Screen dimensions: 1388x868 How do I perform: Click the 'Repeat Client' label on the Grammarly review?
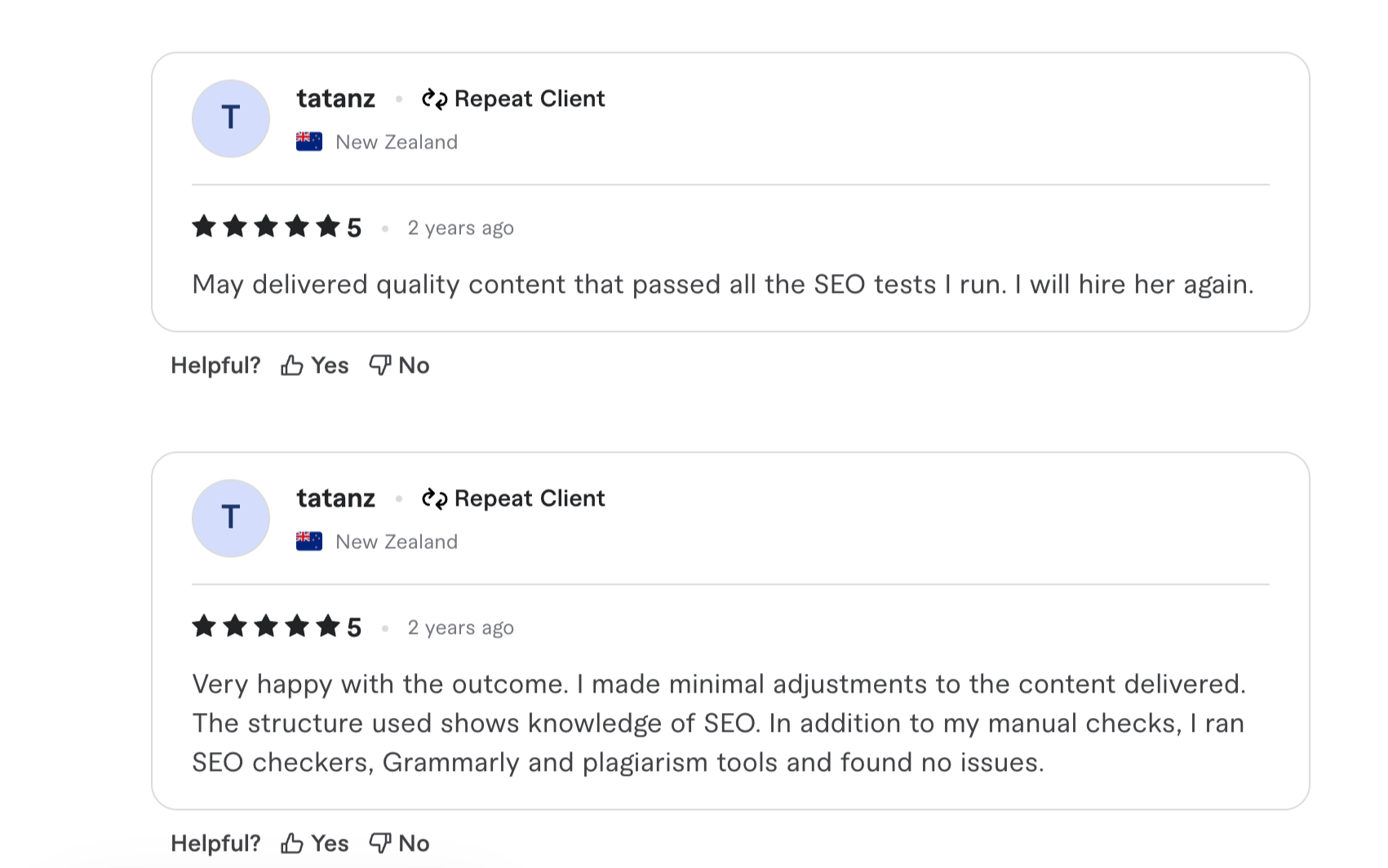coord(530,498)
